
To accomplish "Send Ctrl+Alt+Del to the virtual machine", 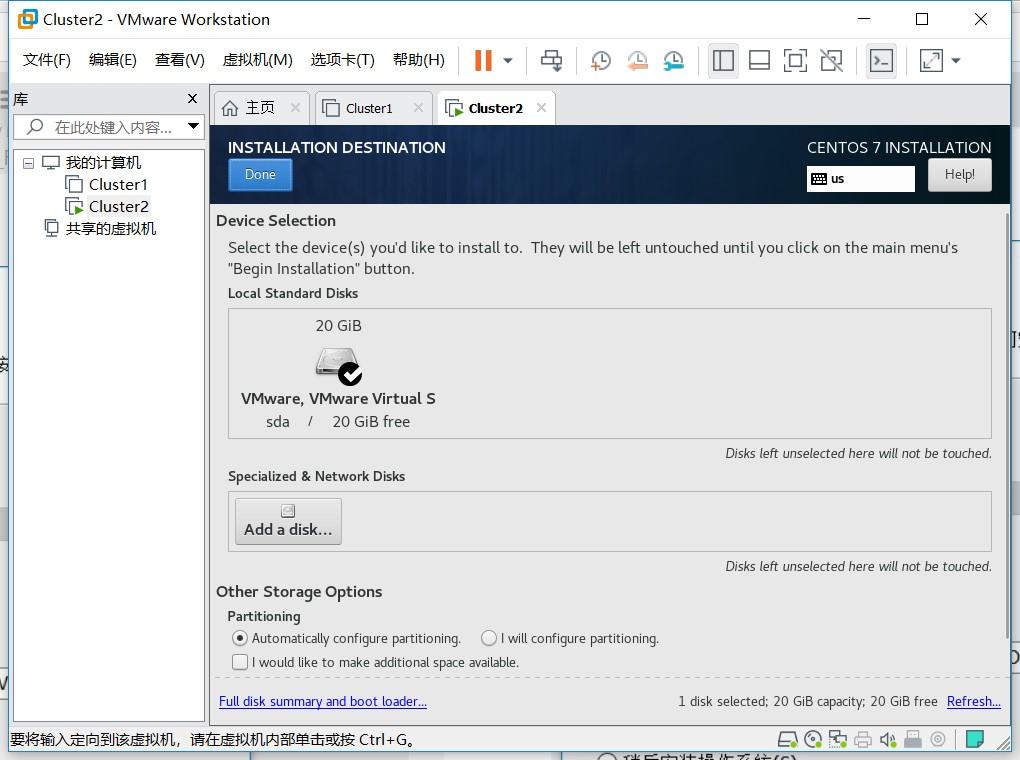I will click(x=552, y=61).
